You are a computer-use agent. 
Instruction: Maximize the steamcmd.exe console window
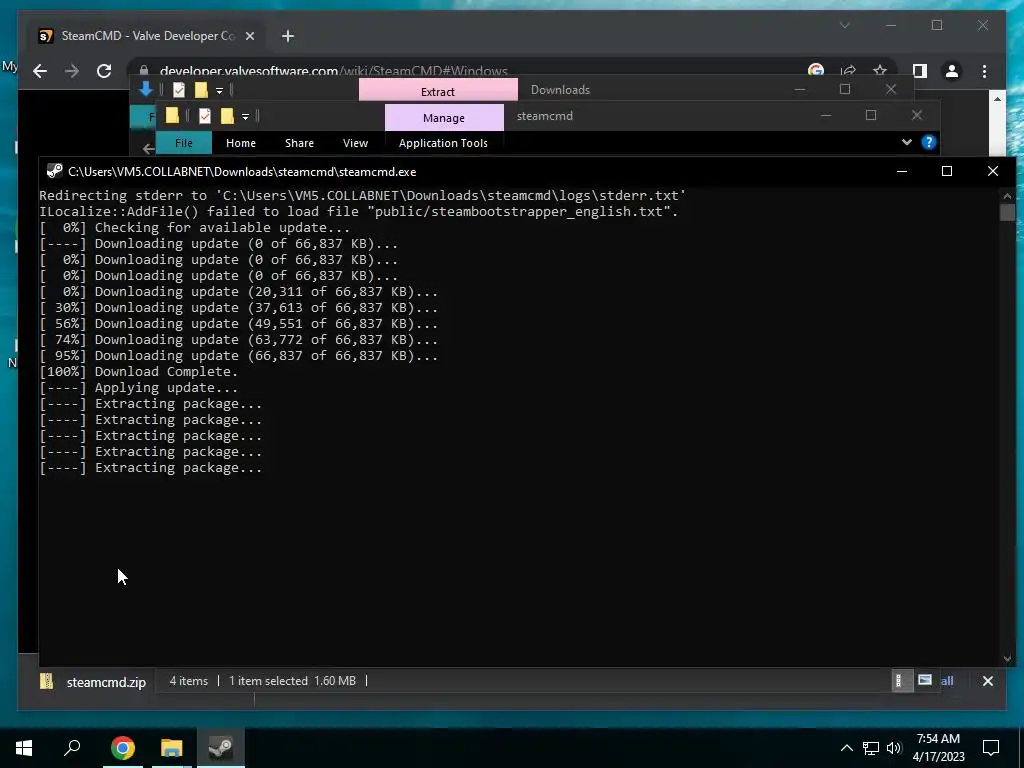click(947, 171)
